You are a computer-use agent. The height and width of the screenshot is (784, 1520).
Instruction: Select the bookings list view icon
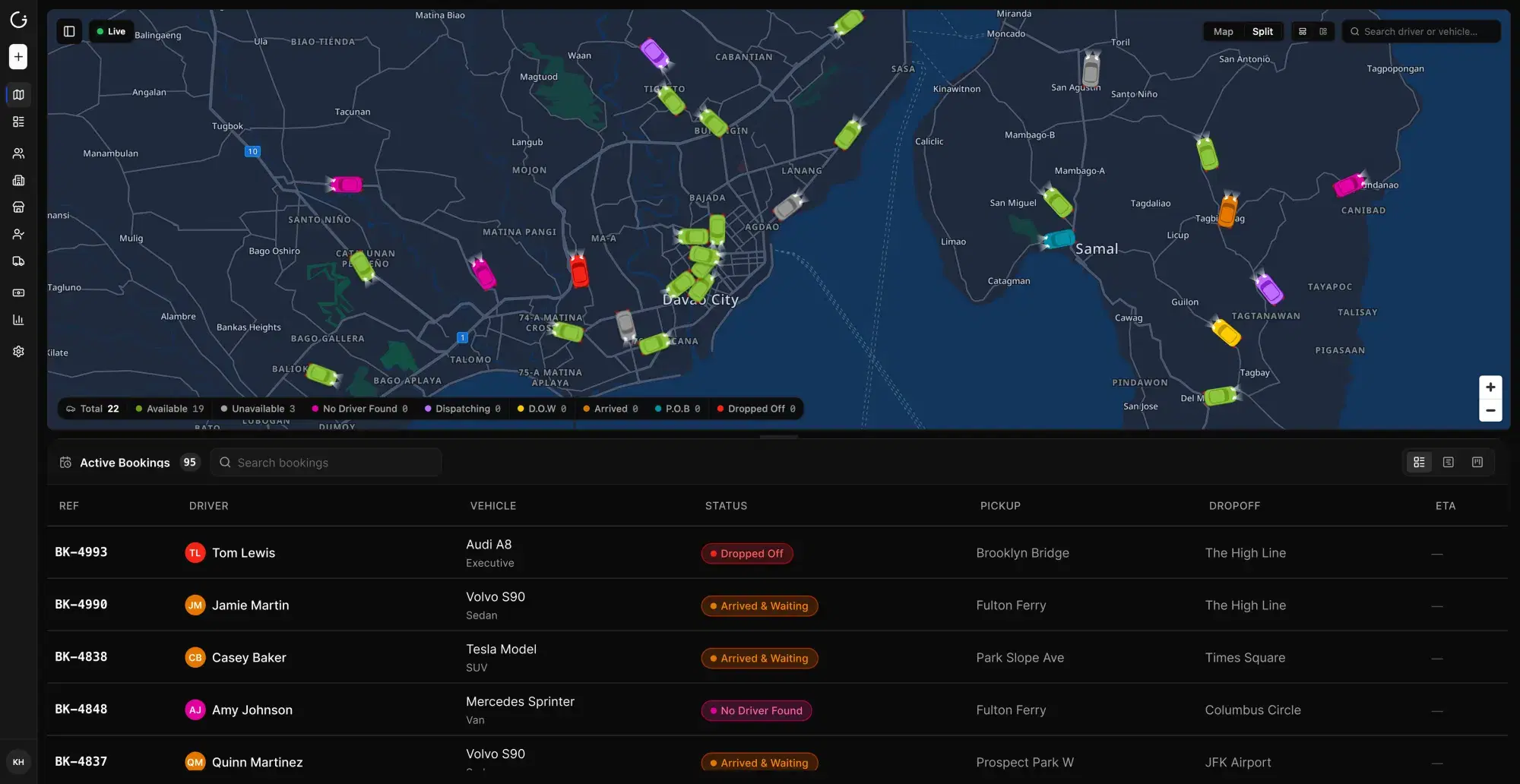(1419, 462)
